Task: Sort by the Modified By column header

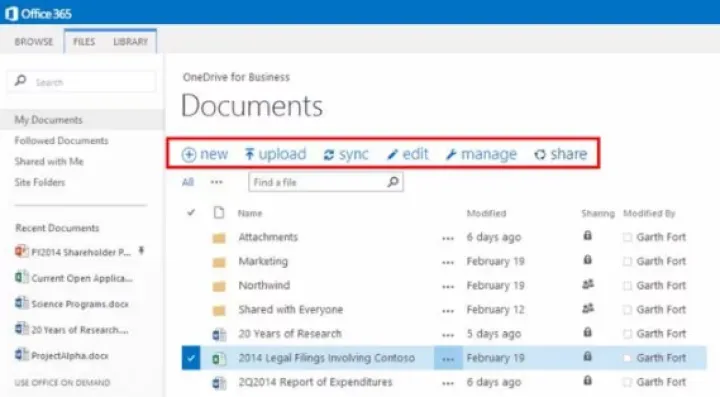Action: [x=649, y=213]
